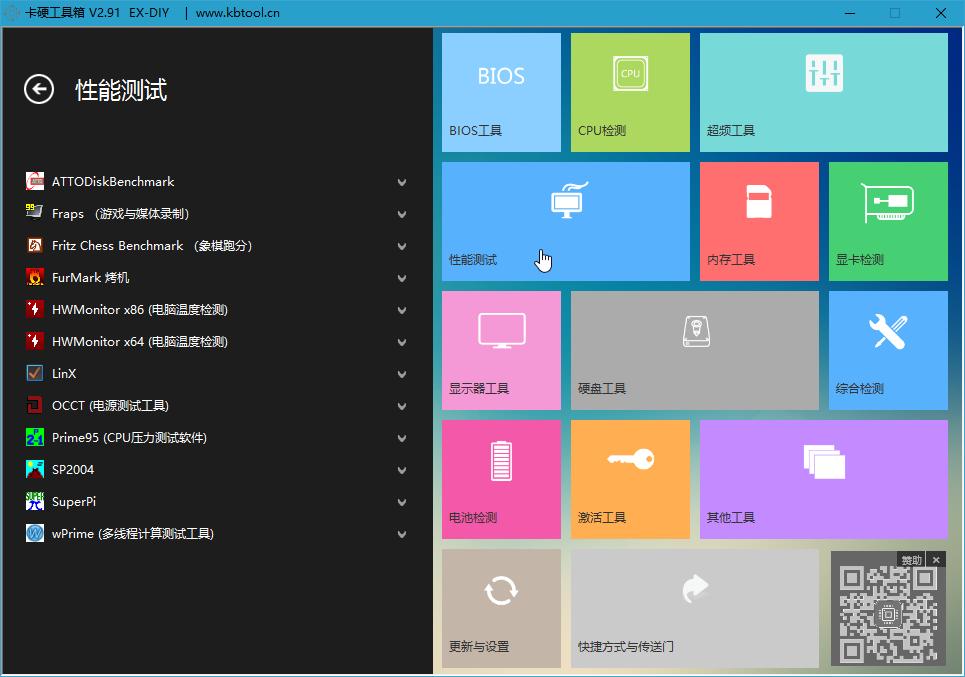Image resolution: width=965 pixels, height=677 pixels.
Task: Expand the FurMark 烤机 entry
Action: click(401, 278)
